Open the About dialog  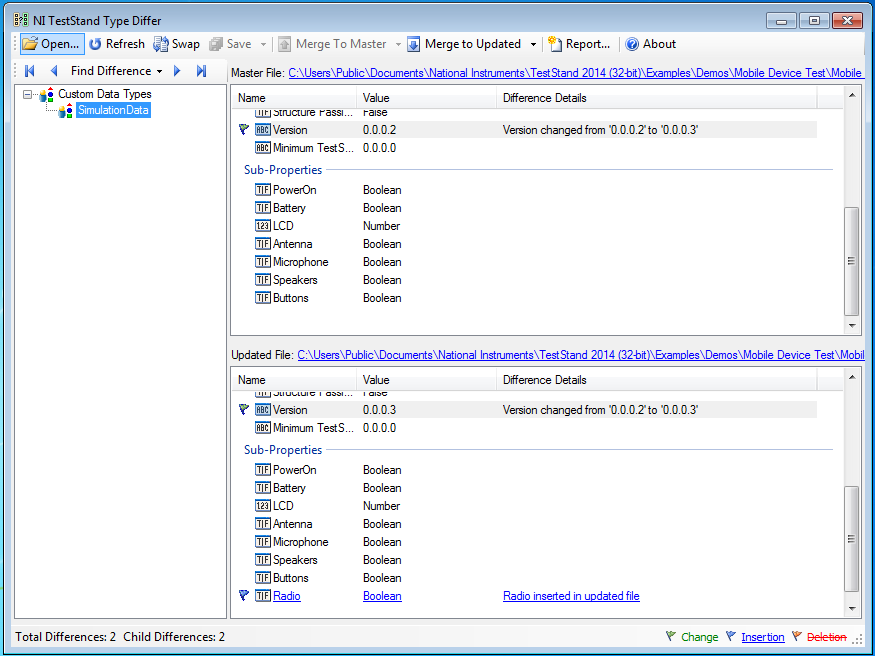(x=651, y=44)
